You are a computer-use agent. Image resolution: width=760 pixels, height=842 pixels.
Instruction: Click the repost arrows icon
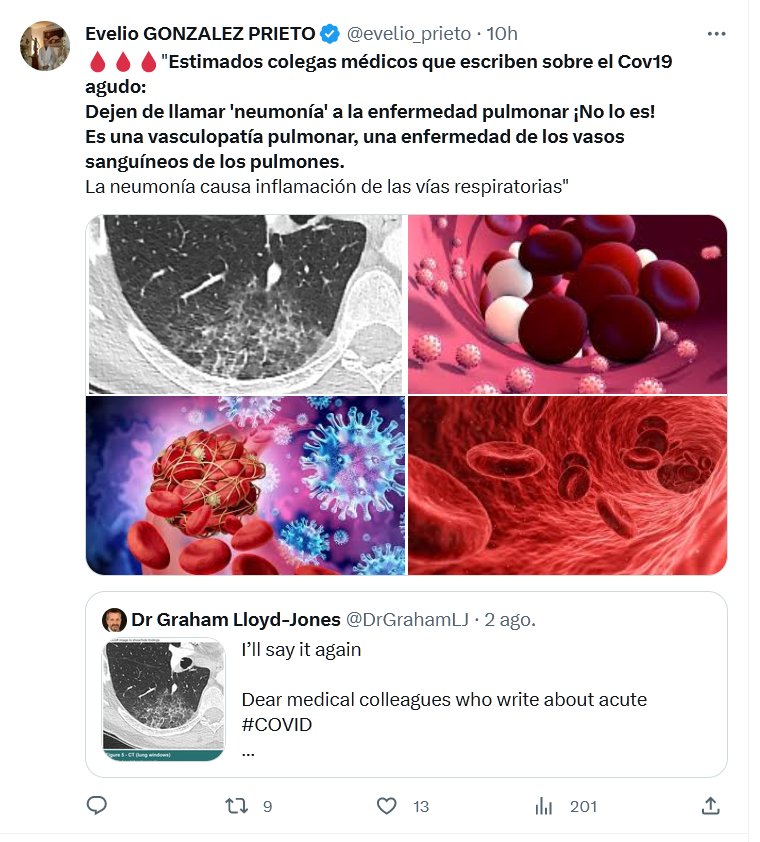click(236, 805)
